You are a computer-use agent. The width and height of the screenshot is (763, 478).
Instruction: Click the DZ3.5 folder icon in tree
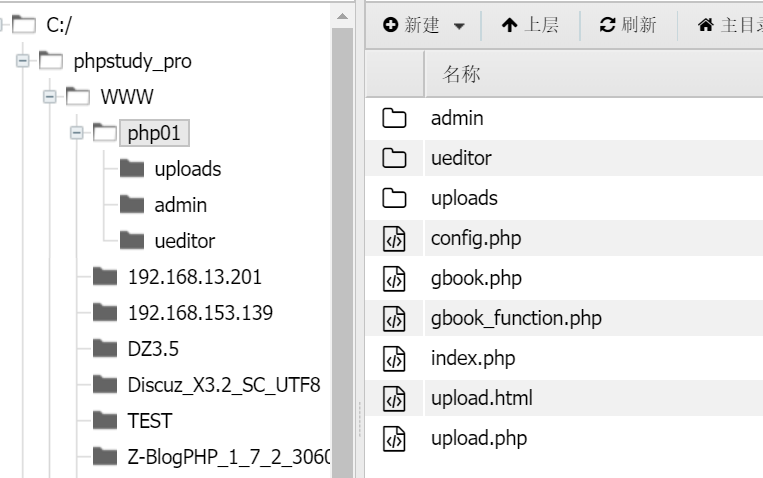[x=105, y=349]
